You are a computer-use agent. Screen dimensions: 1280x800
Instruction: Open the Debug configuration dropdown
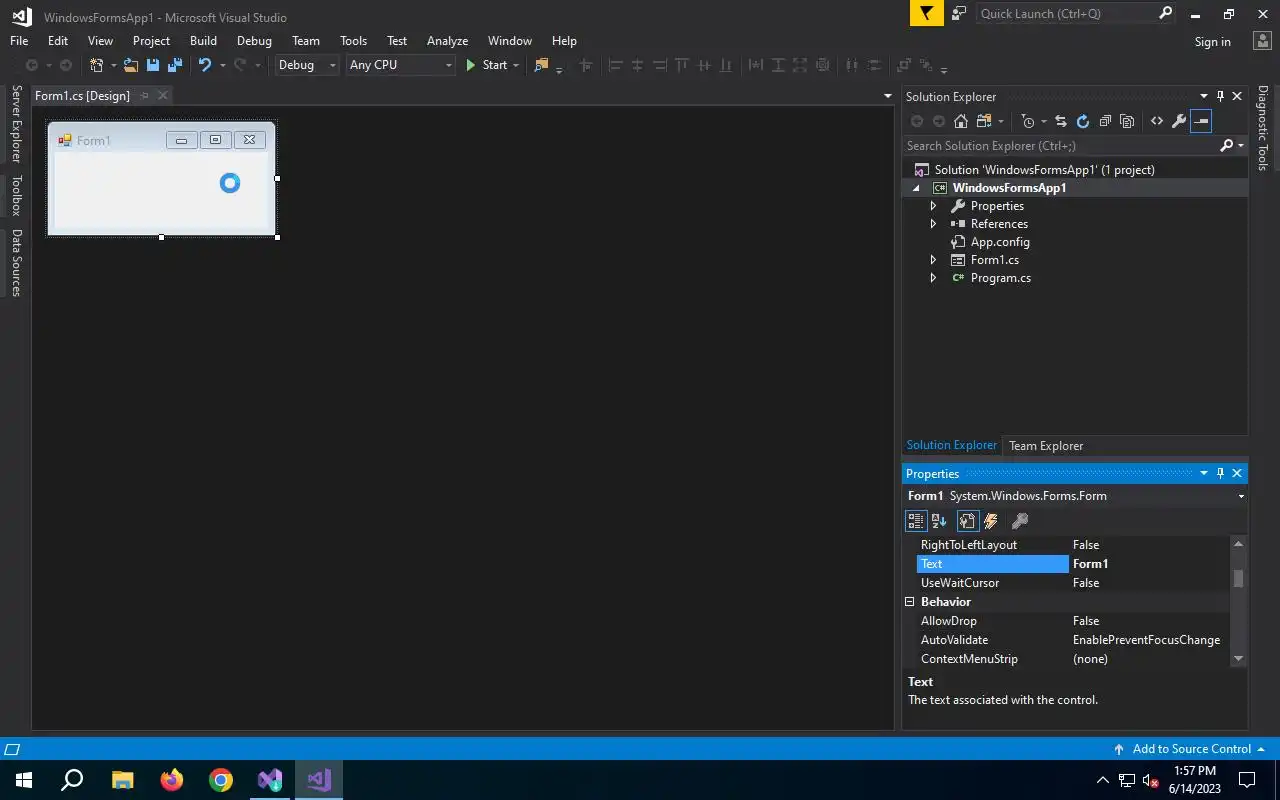click(x=333, y=65)
